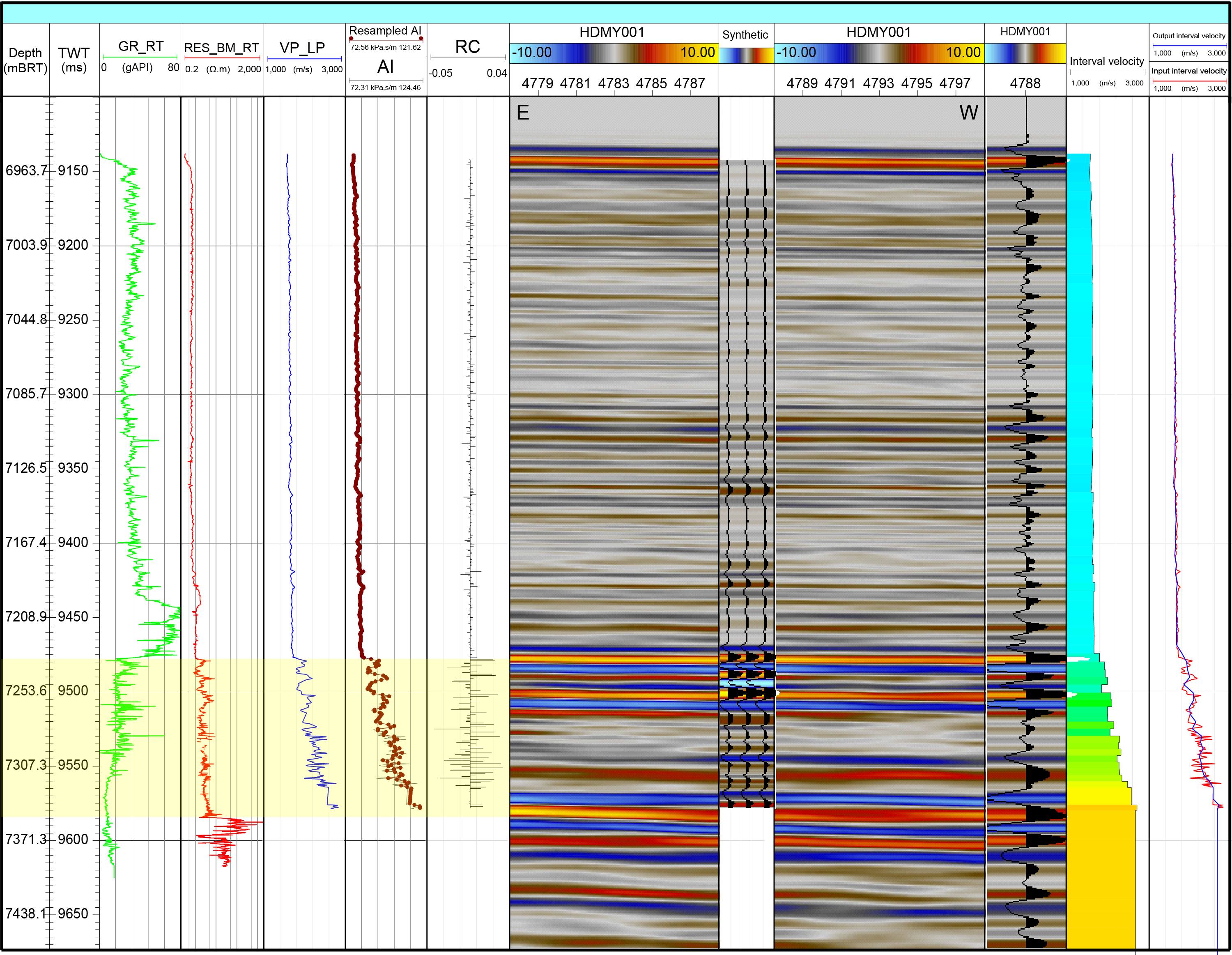
Task: Click the 7003.9 depth label
Action: (26, 245)
